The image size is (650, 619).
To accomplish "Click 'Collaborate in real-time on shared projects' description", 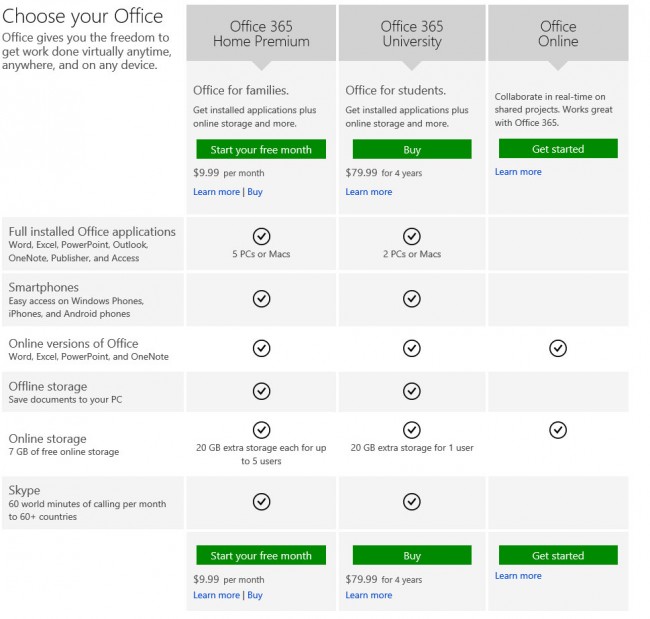I will click(x=553, y=109).
